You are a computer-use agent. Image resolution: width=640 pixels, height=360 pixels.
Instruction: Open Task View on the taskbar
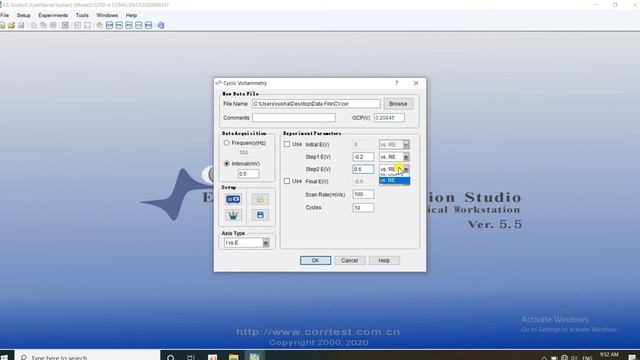point(191,357)
